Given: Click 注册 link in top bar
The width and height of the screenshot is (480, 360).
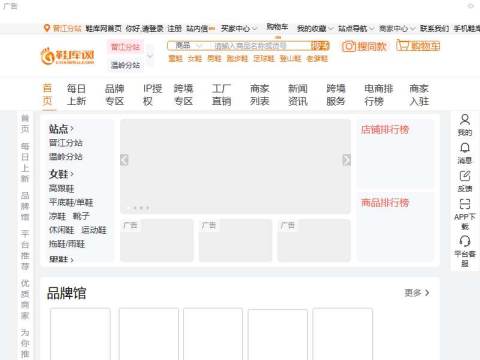Looking at the screenshot, I should point(175,29).
